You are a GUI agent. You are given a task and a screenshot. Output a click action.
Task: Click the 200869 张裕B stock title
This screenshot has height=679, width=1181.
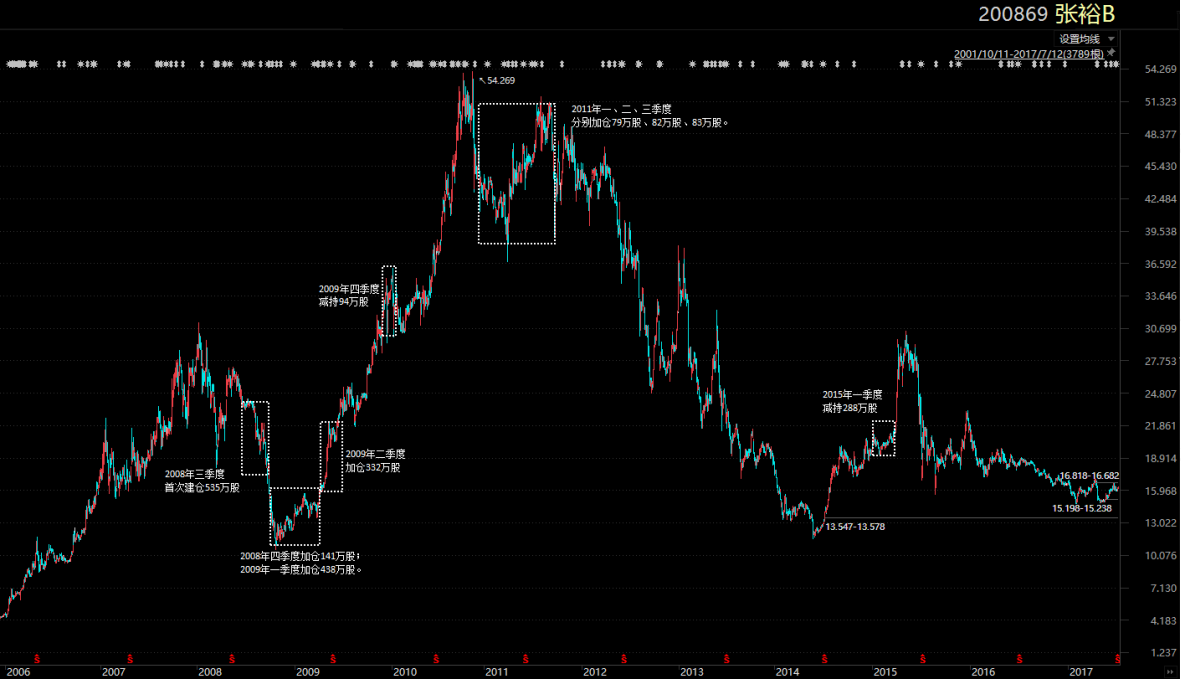click(1046, 14)
